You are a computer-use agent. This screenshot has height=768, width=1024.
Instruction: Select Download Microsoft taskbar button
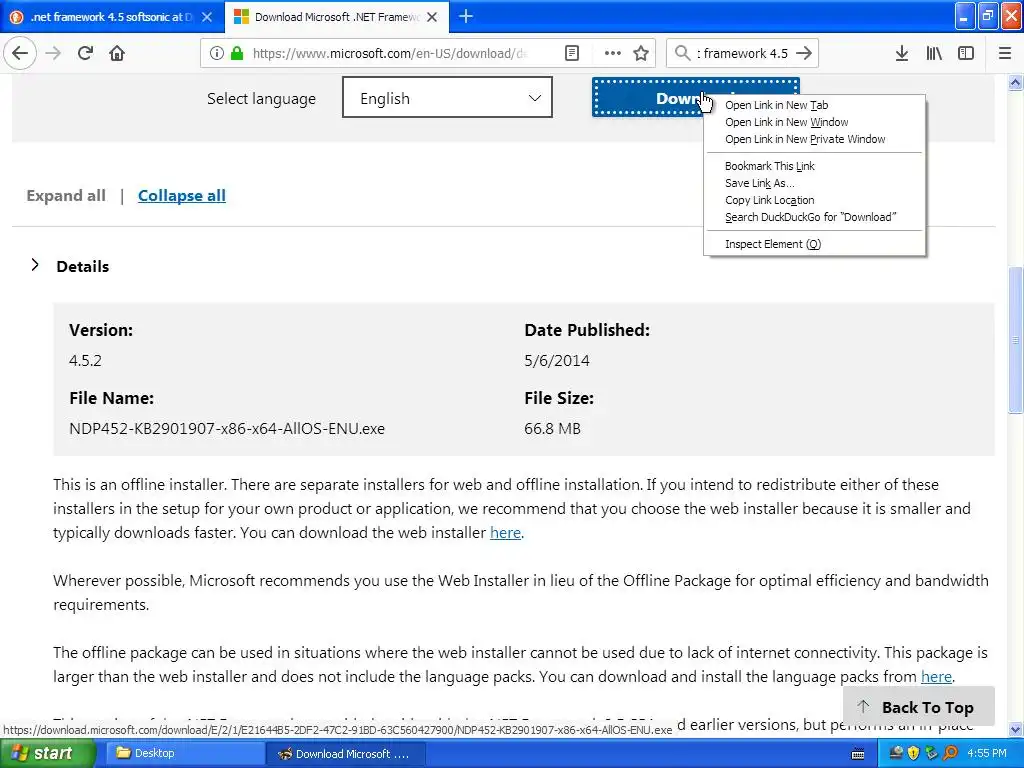[345, 754]
